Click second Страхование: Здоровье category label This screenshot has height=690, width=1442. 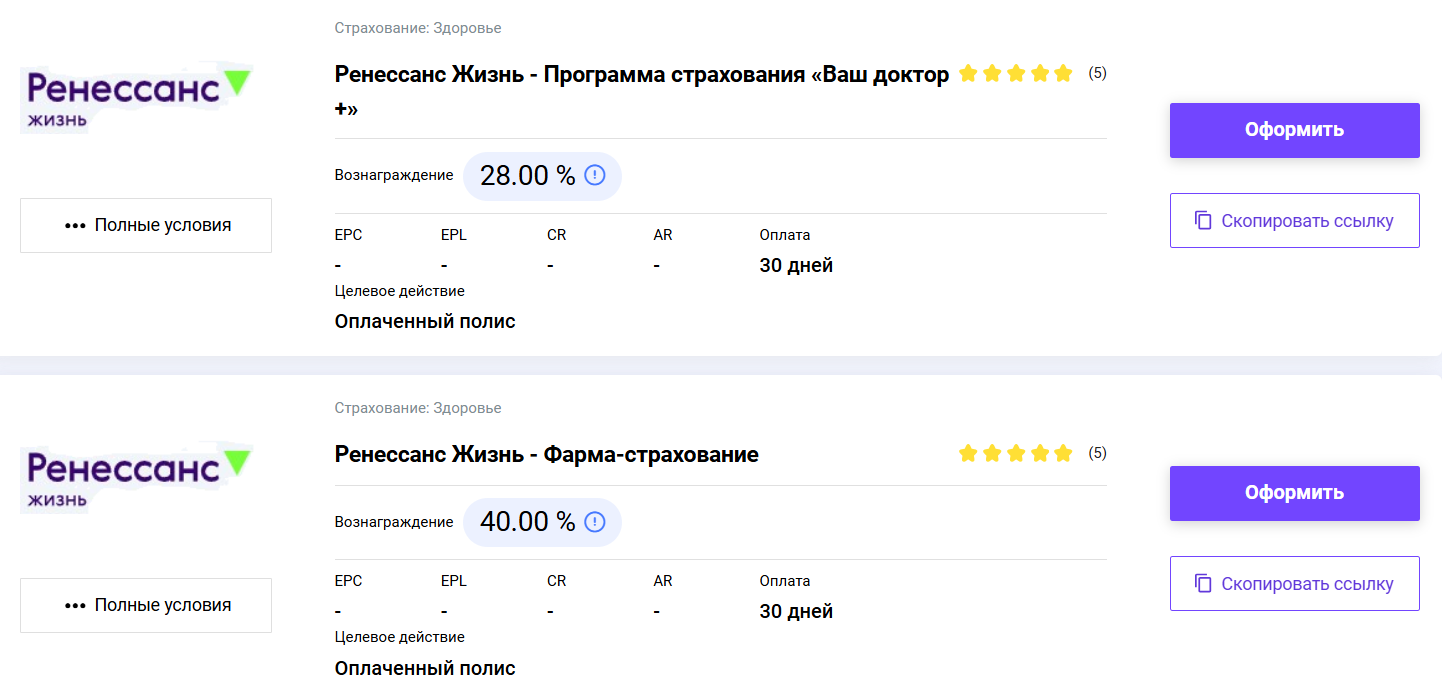pyautogui.click(x=418, y=408)
